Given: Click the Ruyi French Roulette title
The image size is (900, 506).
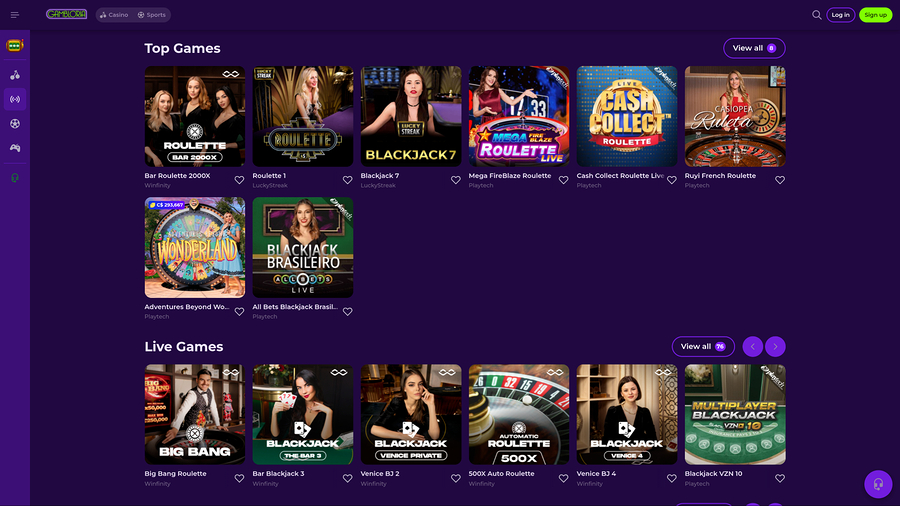Looking at the screenshot, I should click(x=720, y=176).
